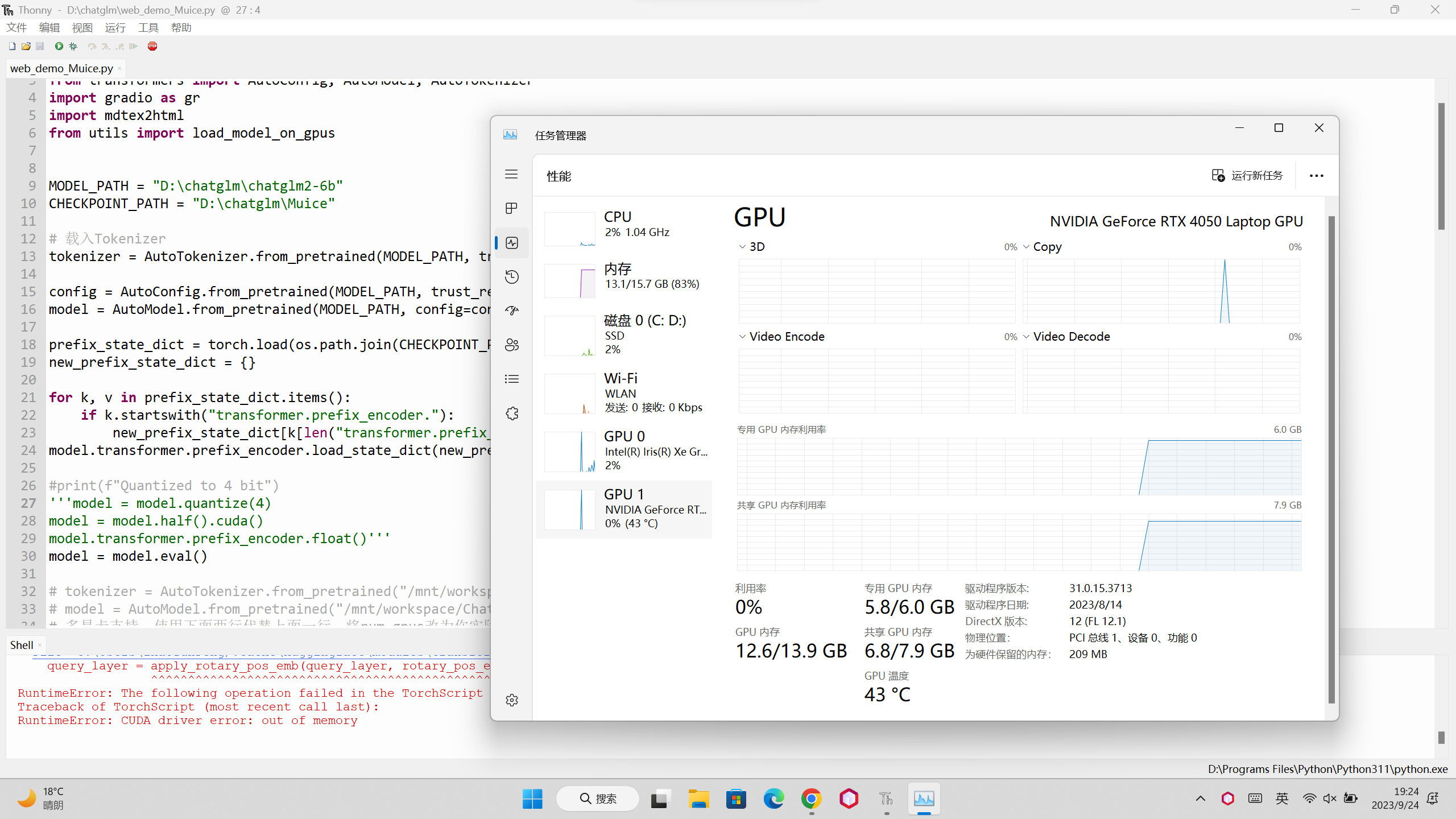Save the script with the disk icon
The height and width of the screenshot is (819, 1456).
pyautogui.click(x=40, y=46)
